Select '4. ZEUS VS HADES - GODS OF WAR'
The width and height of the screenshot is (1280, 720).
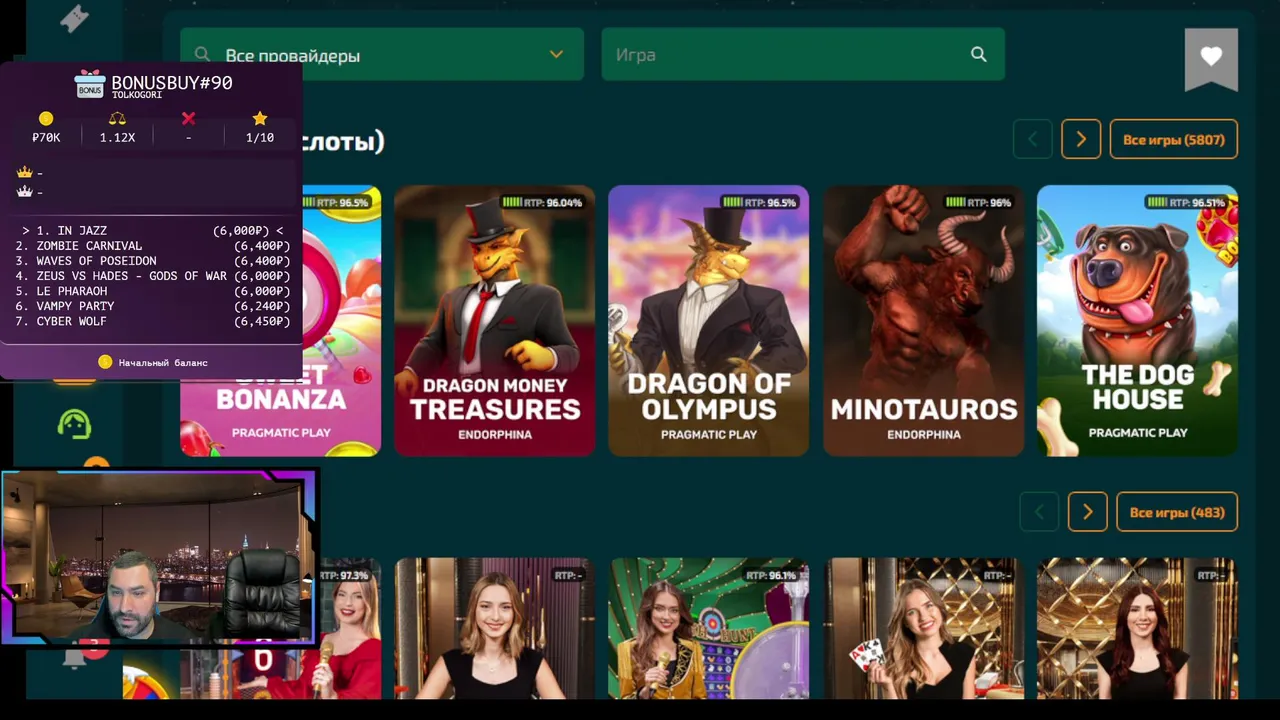click(152, 276)
